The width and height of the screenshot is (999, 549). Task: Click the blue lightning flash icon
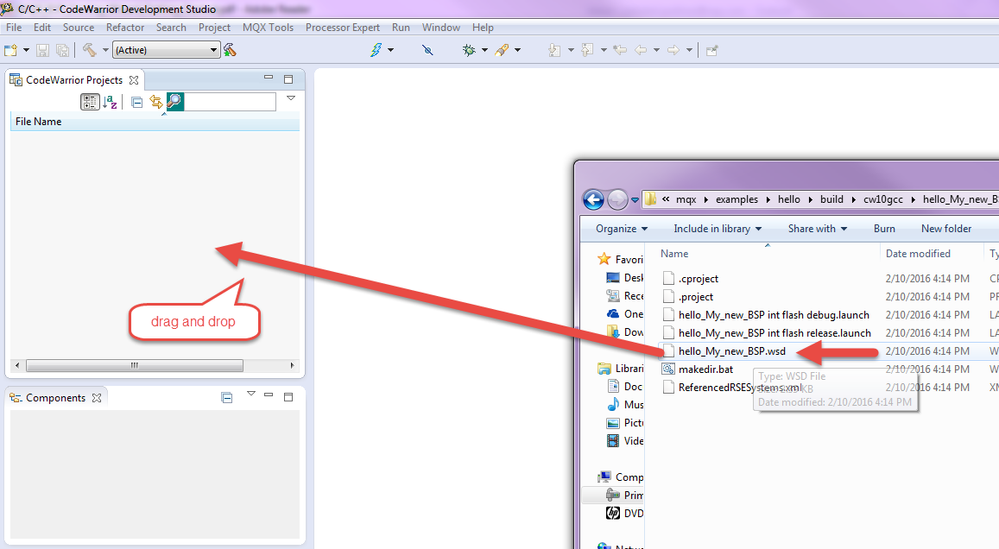tap(376, 50)
